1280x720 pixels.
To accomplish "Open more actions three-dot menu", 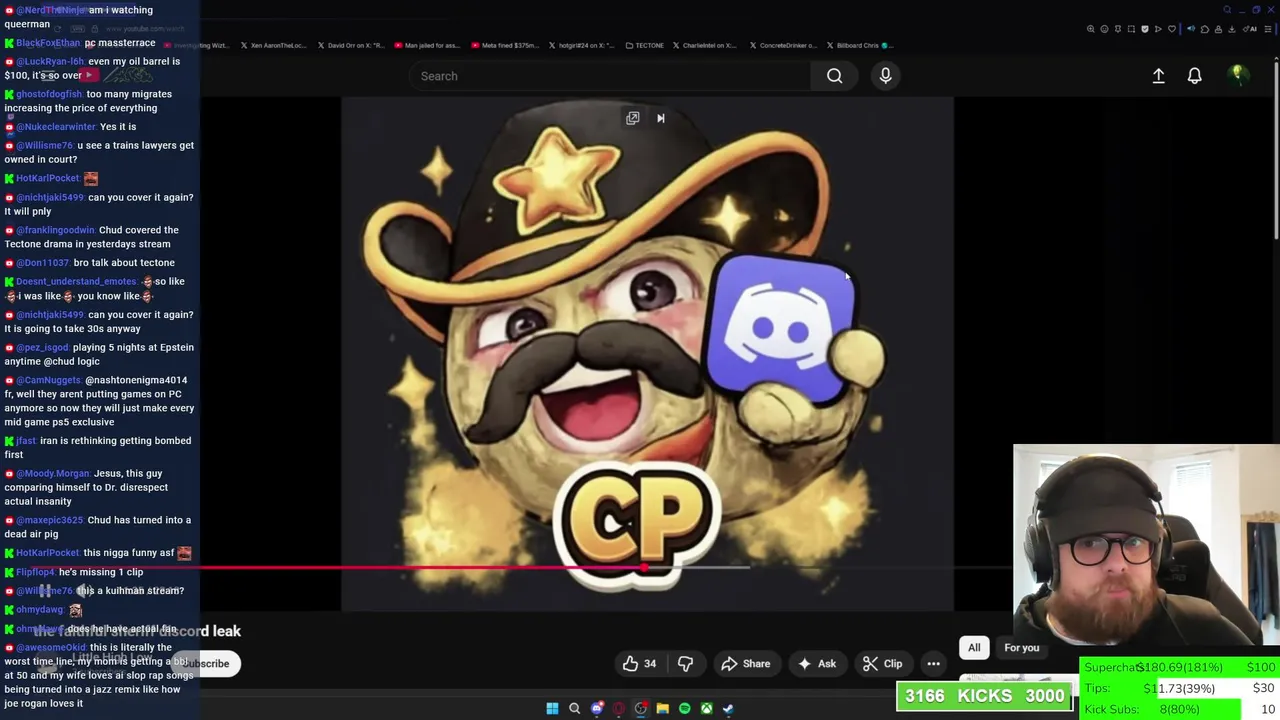I will (933, 664).
